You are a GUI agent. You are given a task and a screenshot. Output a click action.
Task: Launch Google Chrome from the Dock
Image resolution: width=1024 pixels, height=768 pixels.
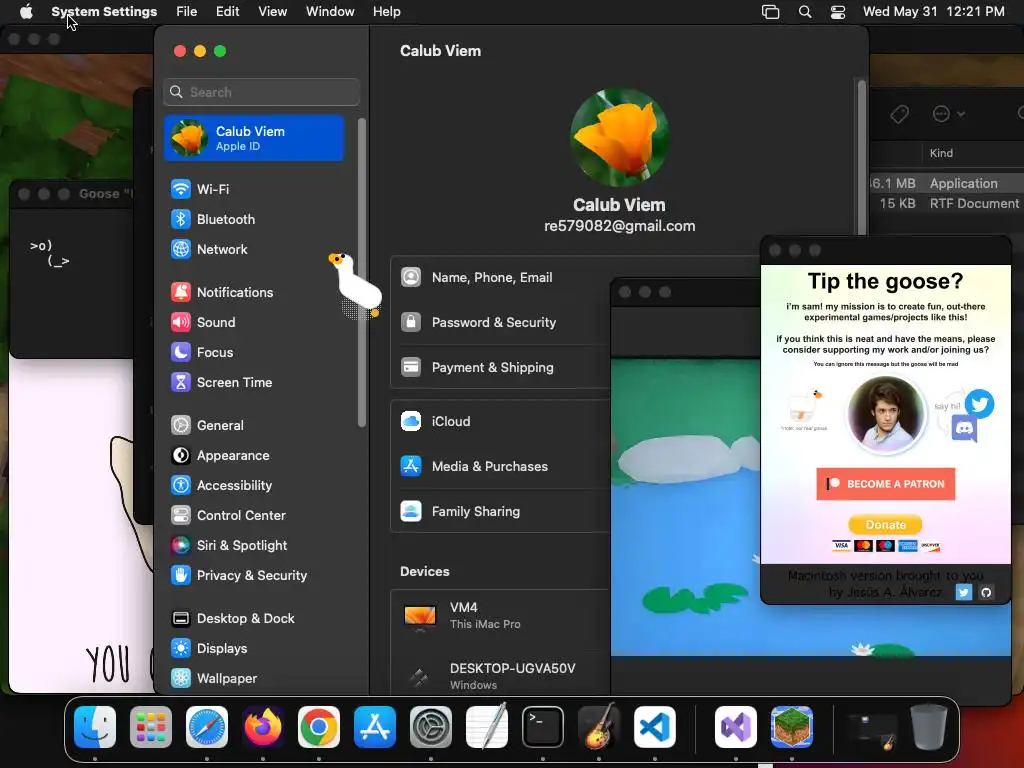(x=319, y=727)
